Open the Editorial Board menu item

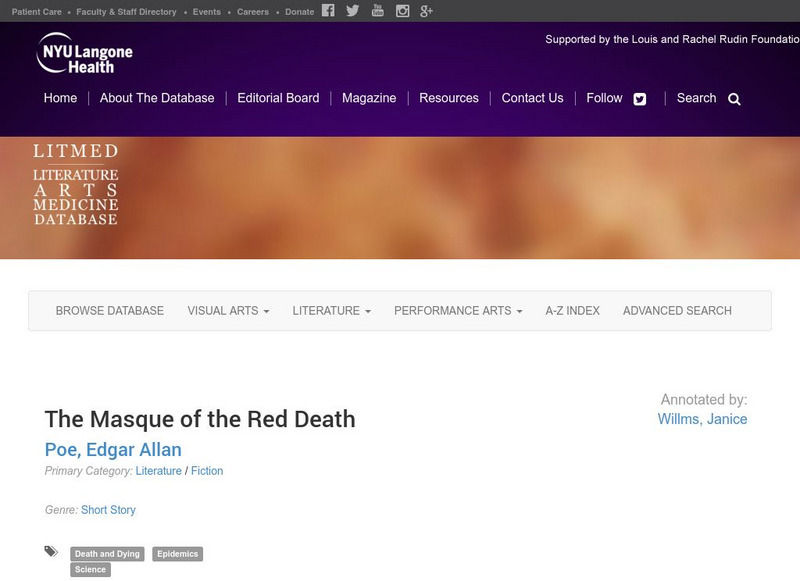278,98
